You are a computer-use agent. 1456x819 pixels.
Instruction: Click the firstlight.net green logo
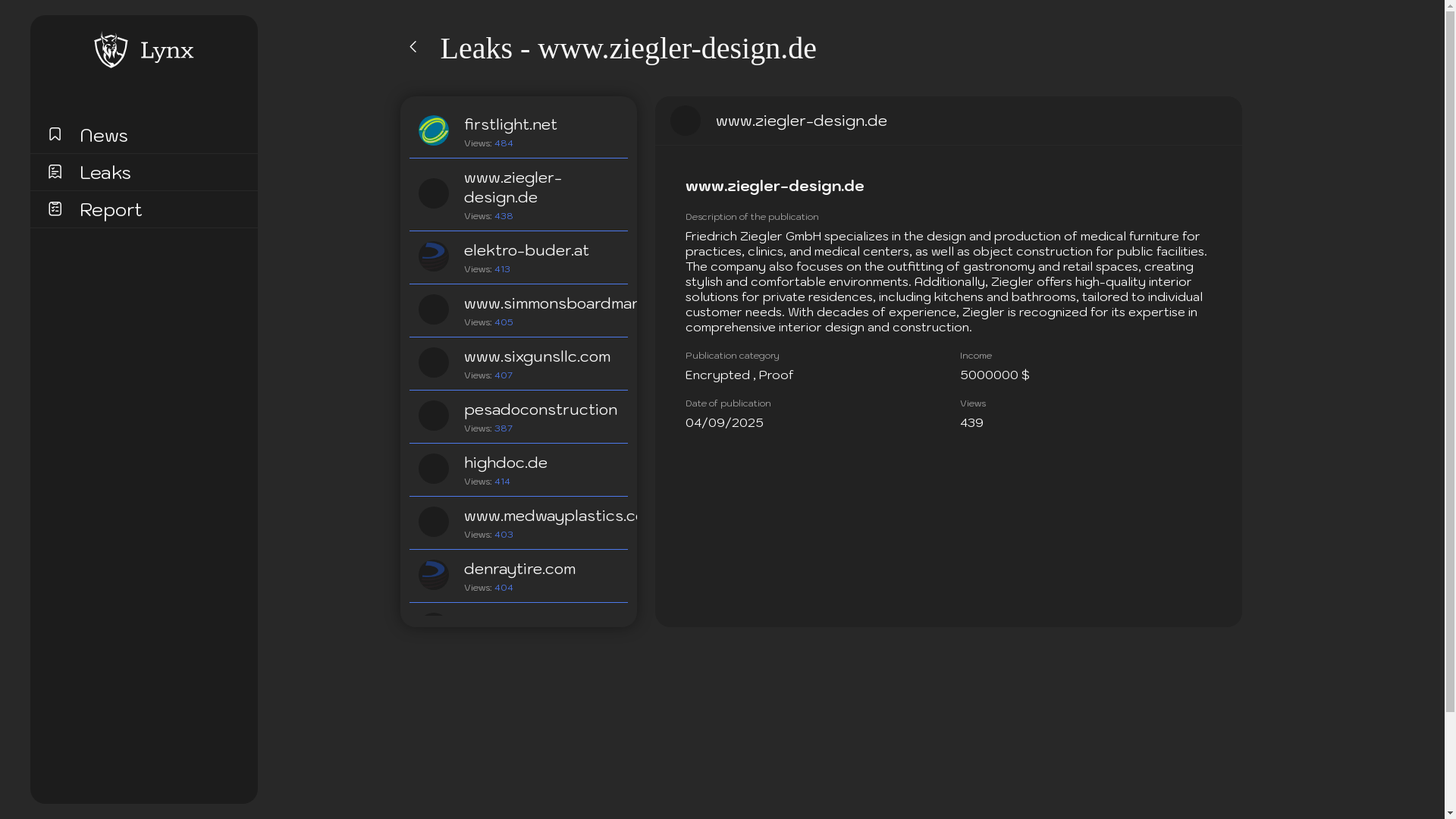coord(434,130)
